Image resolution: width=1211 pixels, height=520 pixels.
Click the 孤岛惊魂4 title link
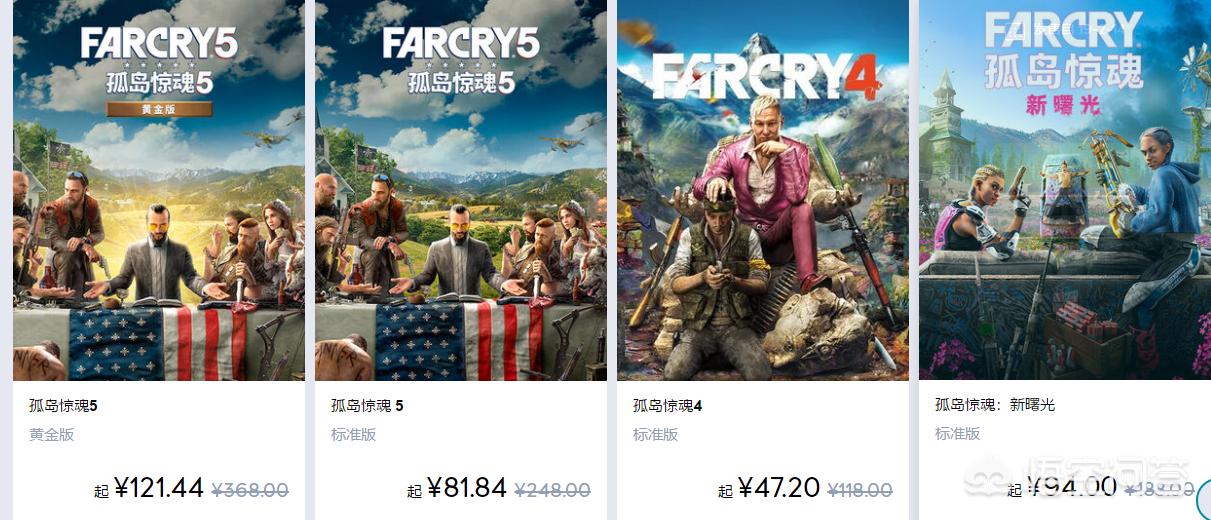pos(668,406)
